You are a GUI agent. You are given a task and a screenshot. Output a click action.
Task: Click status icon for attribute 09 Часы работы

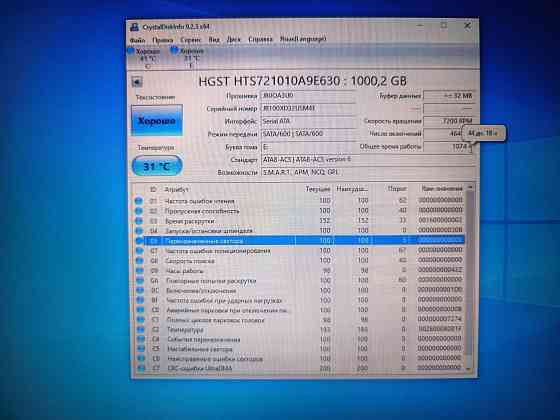tap(140, 271)
